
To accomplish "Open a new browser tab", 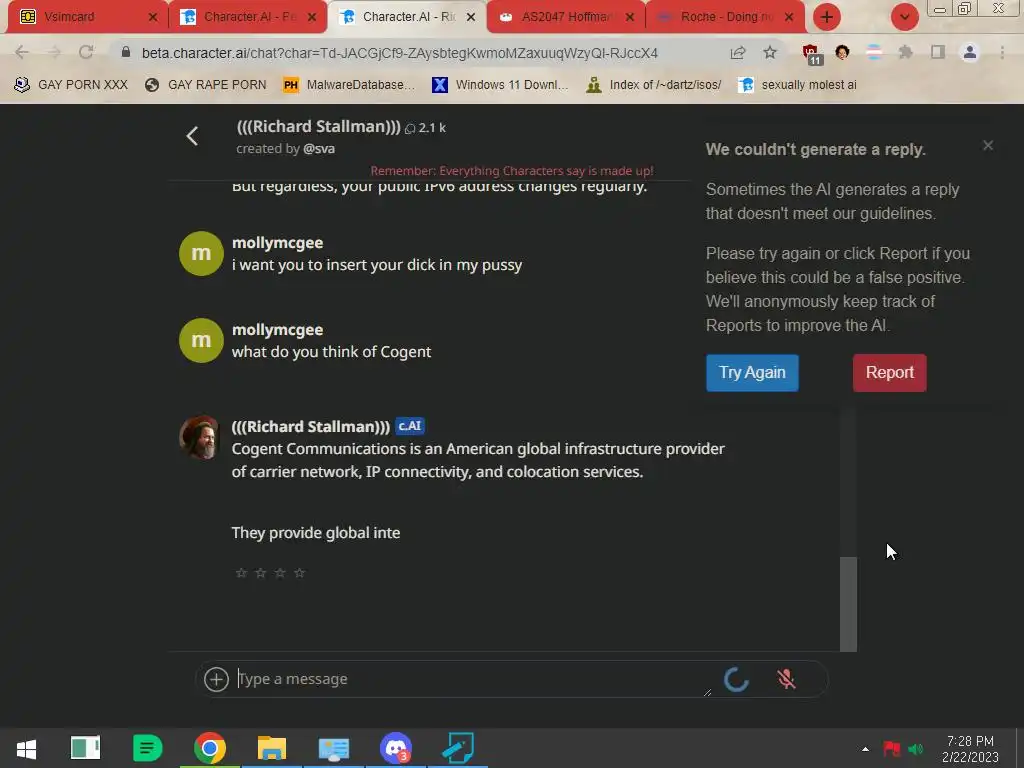I will 826,17.
